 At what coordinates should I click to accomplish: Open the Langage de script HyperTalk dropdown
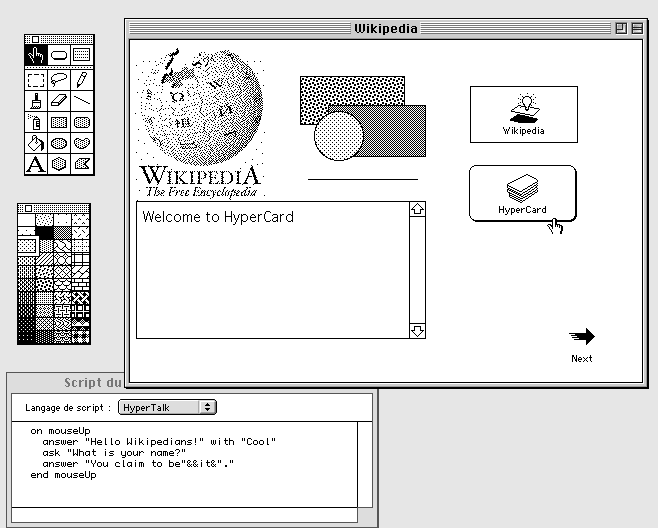[167, 408]
